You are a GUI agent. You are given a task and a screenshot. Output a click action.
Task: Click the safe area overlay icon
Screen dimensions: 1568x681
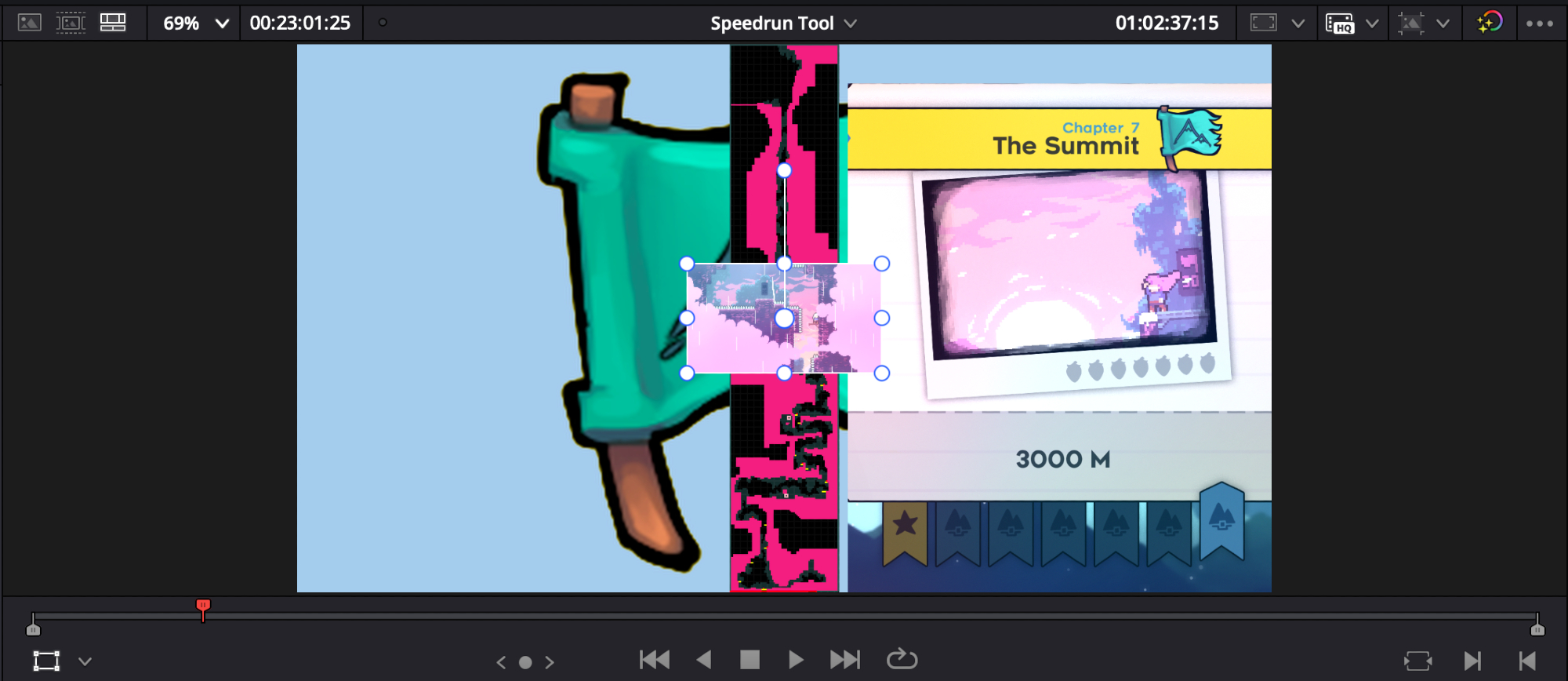[x=1263, y=23]
